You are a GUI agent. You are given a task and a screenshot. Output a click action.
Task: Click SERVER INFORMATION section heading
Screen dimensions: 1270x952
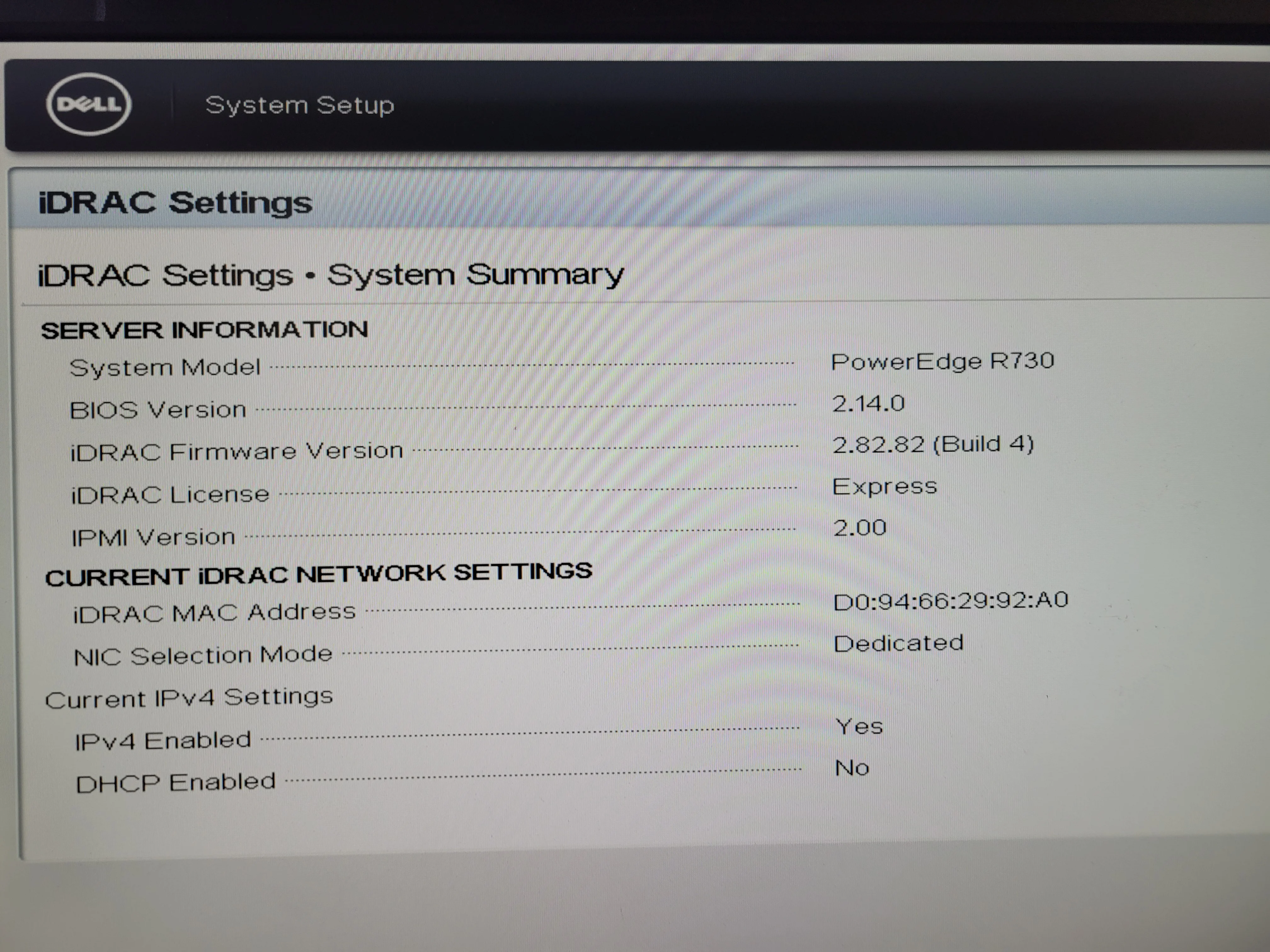204,330
